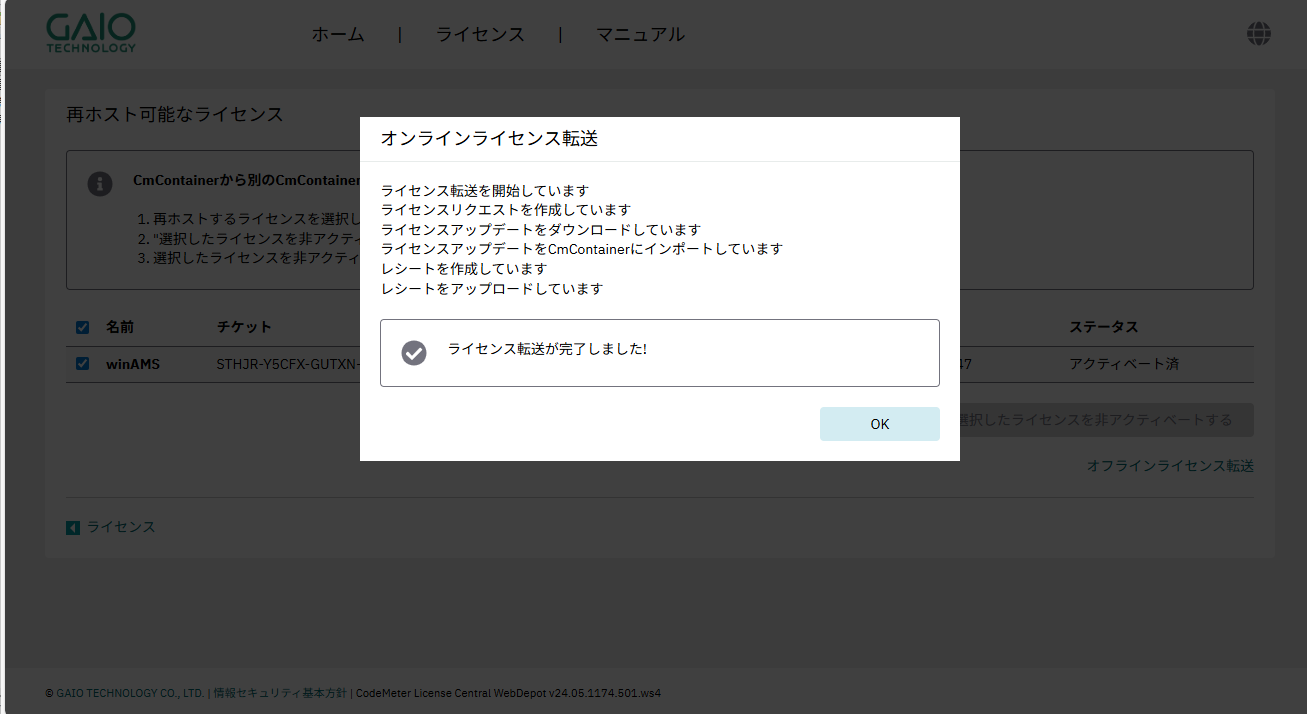Click the GAIO Technology logo
Screen dimensions: 1307x714
[91, 34]
